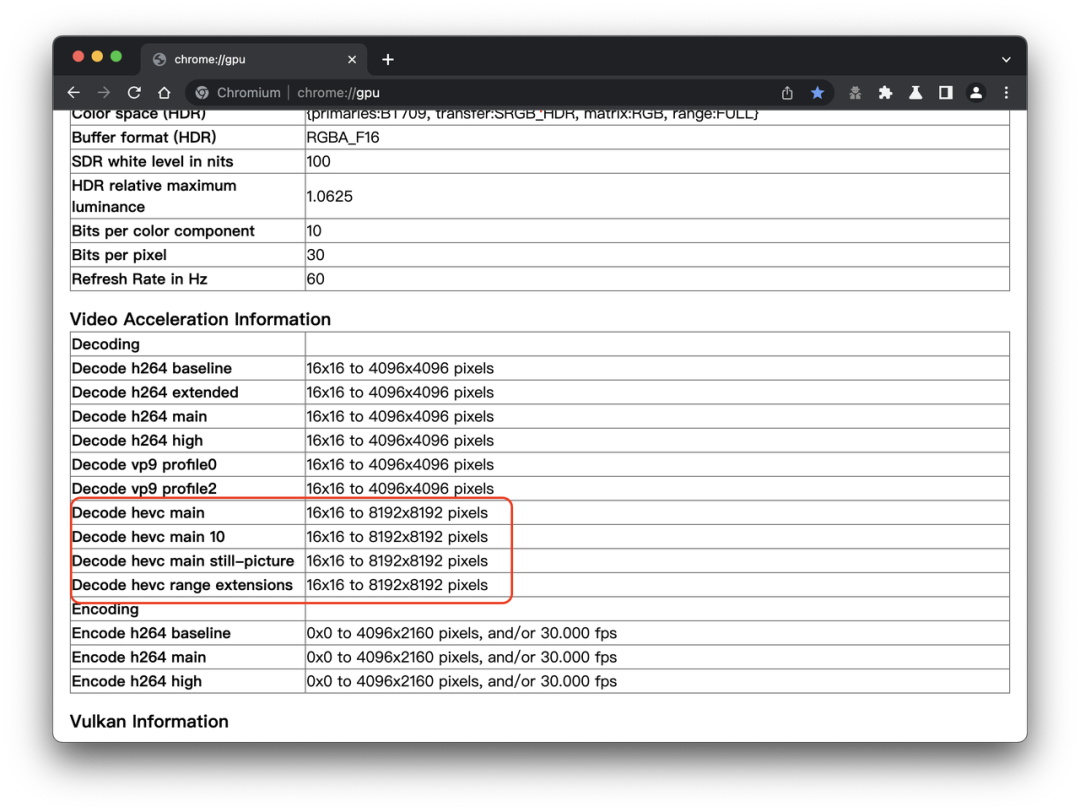The height and width of the screenshot is (812, 1080).
Task: Click Decode hevc range extensions label
Action: [x=182, y=585]
